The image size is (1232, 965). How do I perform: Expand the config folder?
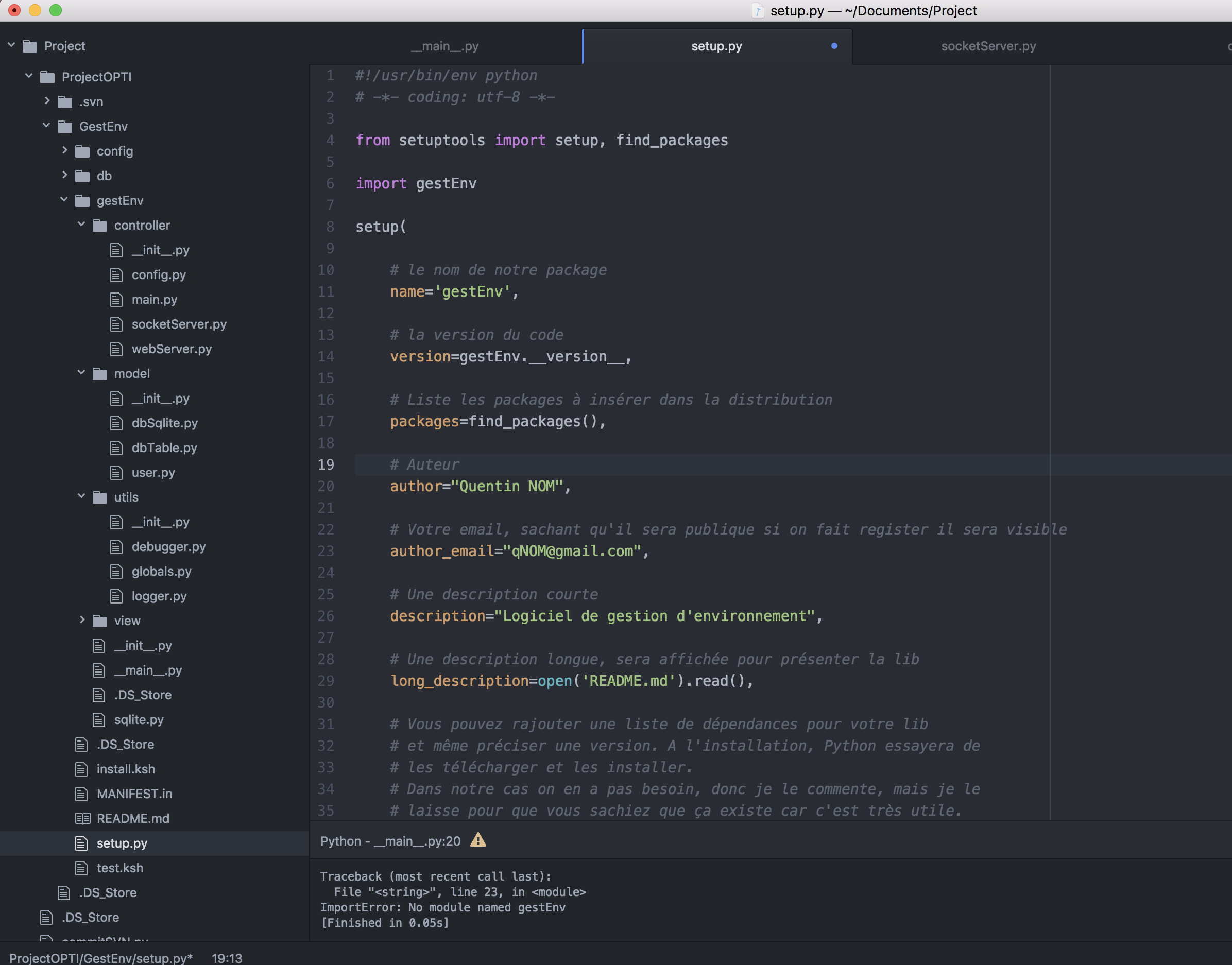click(x=65, y=150)
